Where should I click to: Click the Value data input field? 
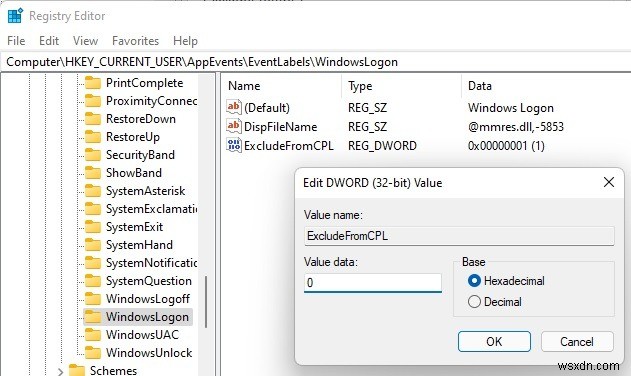pyautogui.click(x=373, y=283)
